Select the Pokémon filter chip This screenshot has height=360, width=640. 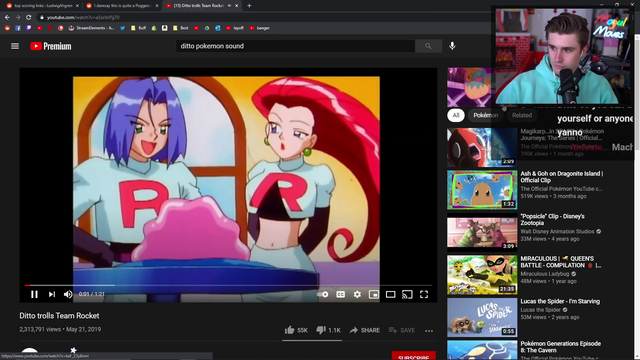click(x=485, y=116)
